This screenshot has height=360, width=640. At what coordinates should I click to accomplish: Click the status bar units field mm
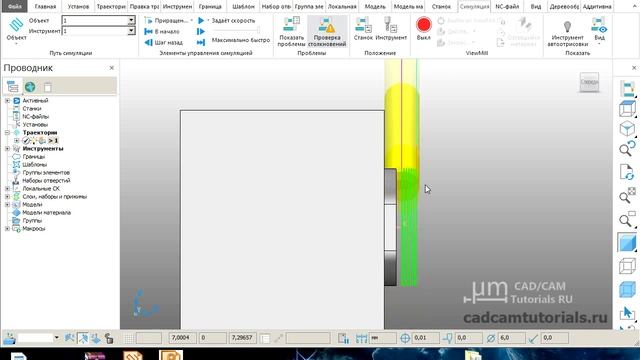382,338
